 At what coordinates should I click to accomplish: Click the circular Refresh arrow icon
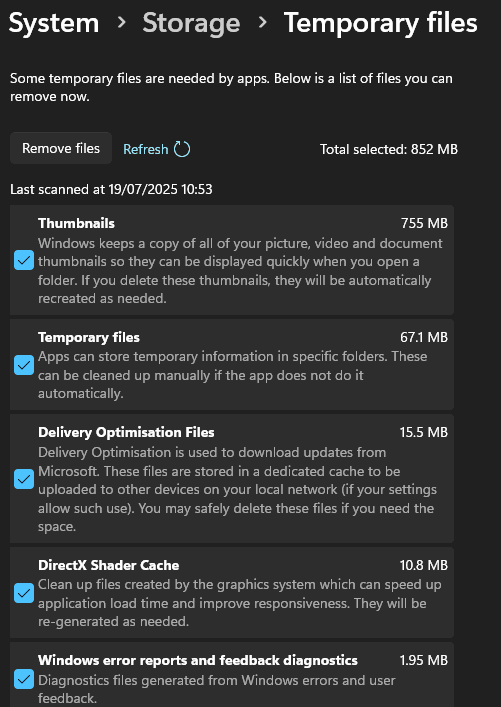[x=182, y=149]
